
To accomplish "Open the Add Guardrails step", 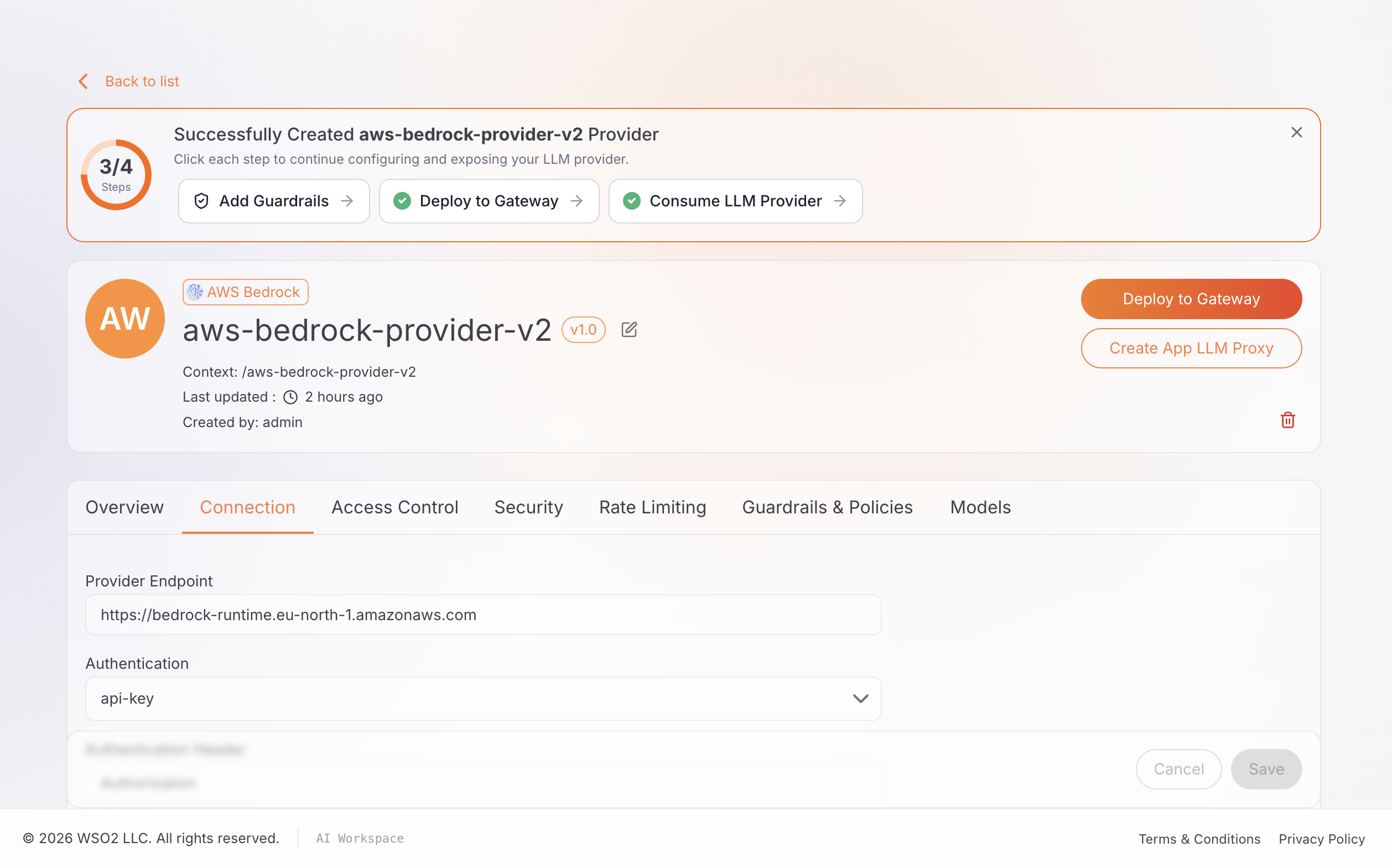I will coord(274,201).
